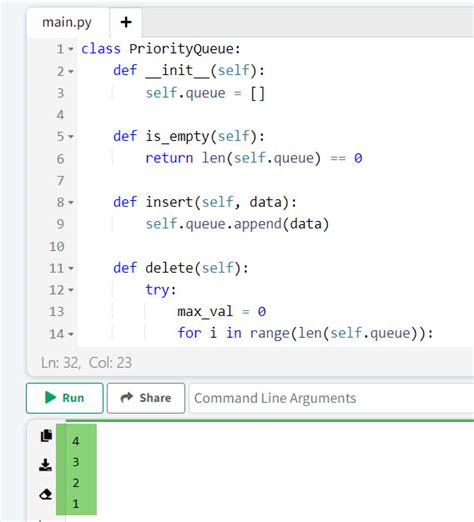The image size is (474, 522).
Task: Click the 'self.queue.append(data)' line
Action: point(237,224)
